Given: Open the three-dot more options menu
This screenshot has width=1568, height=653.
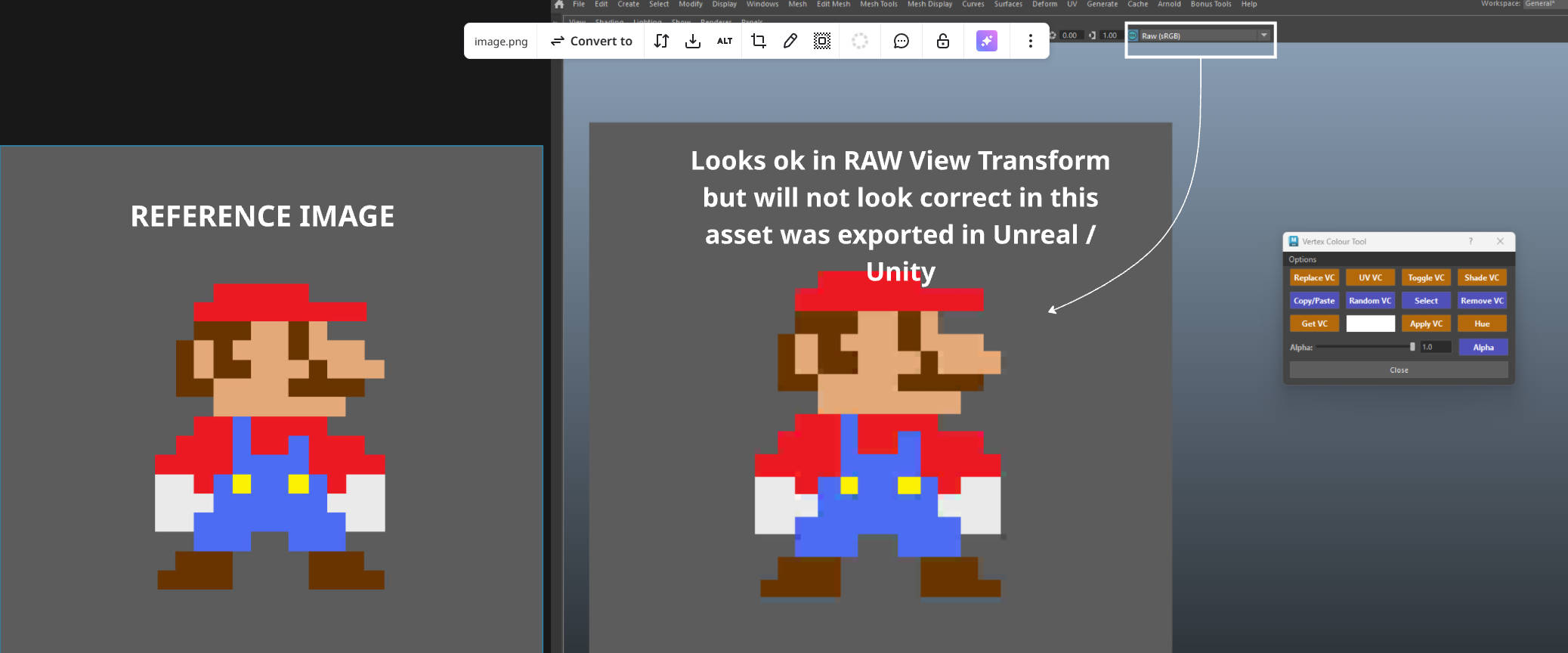Looking at the screenshot, I should coord(1031,41).
